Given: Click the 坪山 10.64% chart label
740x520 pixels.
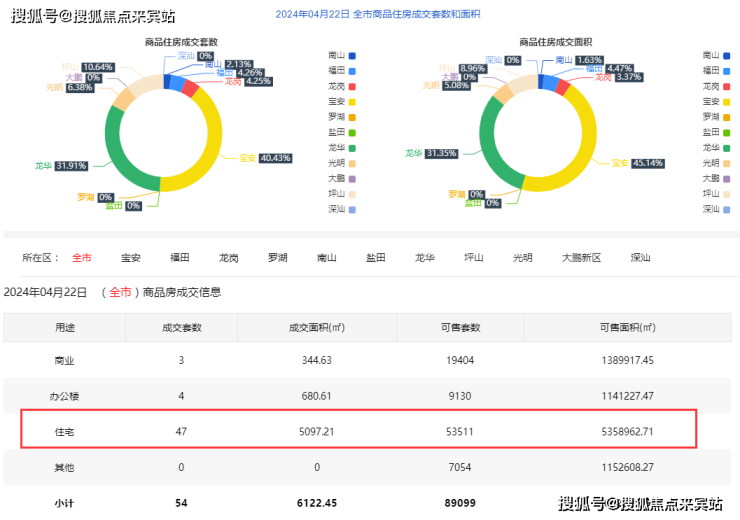Looking at the screenshot, I should point(88,67).
